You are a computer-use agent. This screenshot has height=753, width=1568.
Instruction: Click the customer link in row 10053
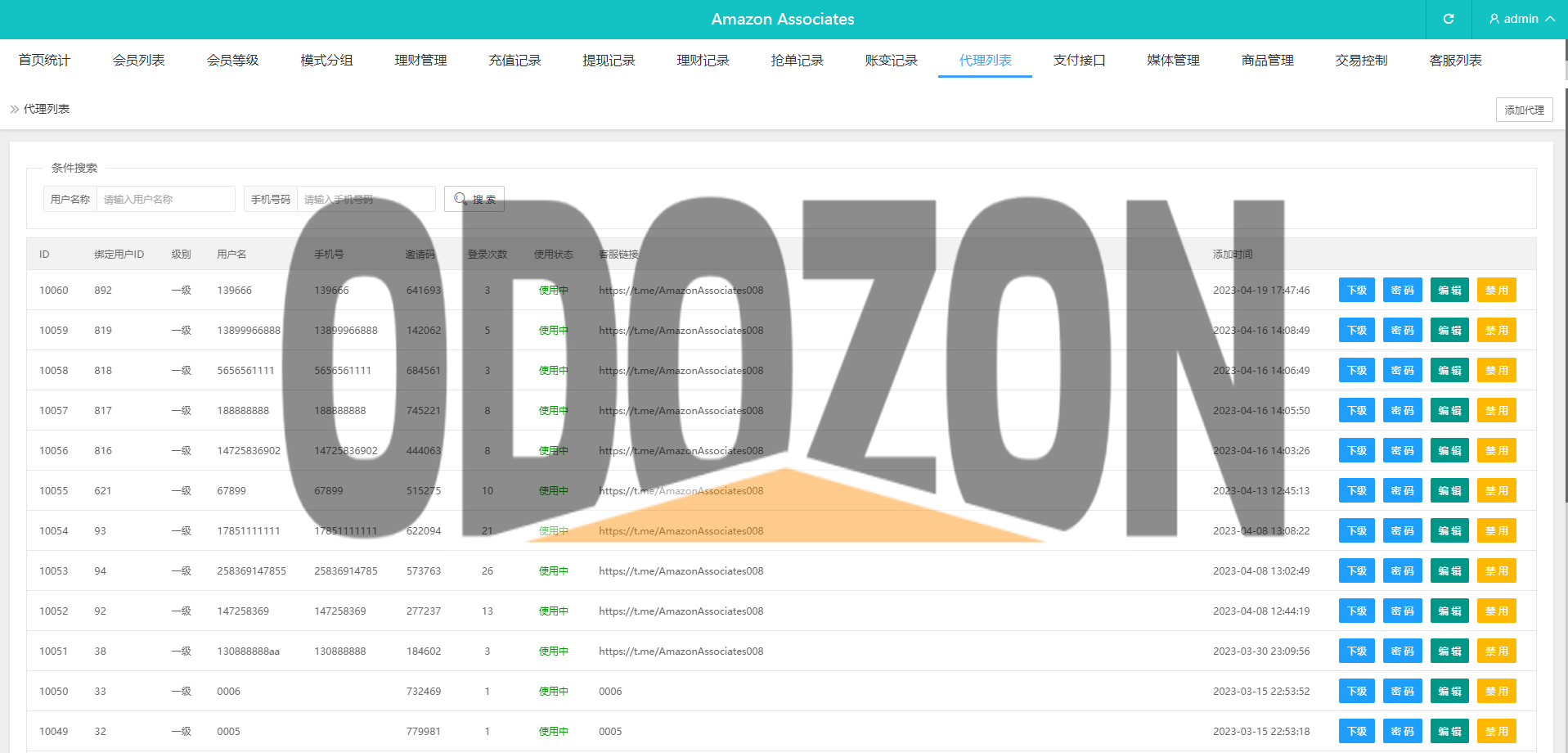[x=681, y=571]
